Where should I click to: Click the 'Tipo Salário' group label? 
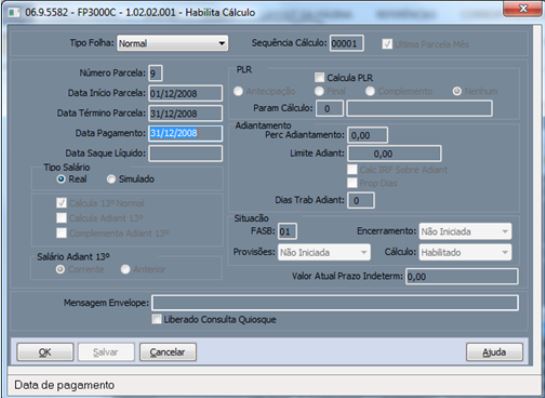[x=66, y=168]
